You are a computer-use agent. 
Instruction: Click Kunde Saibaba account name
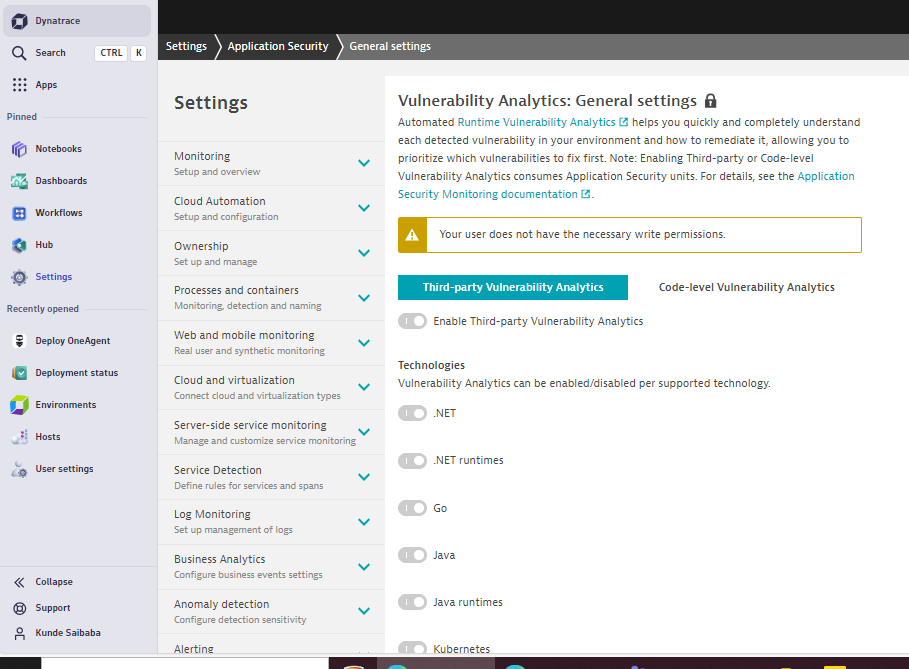click(x=68, y=633)
